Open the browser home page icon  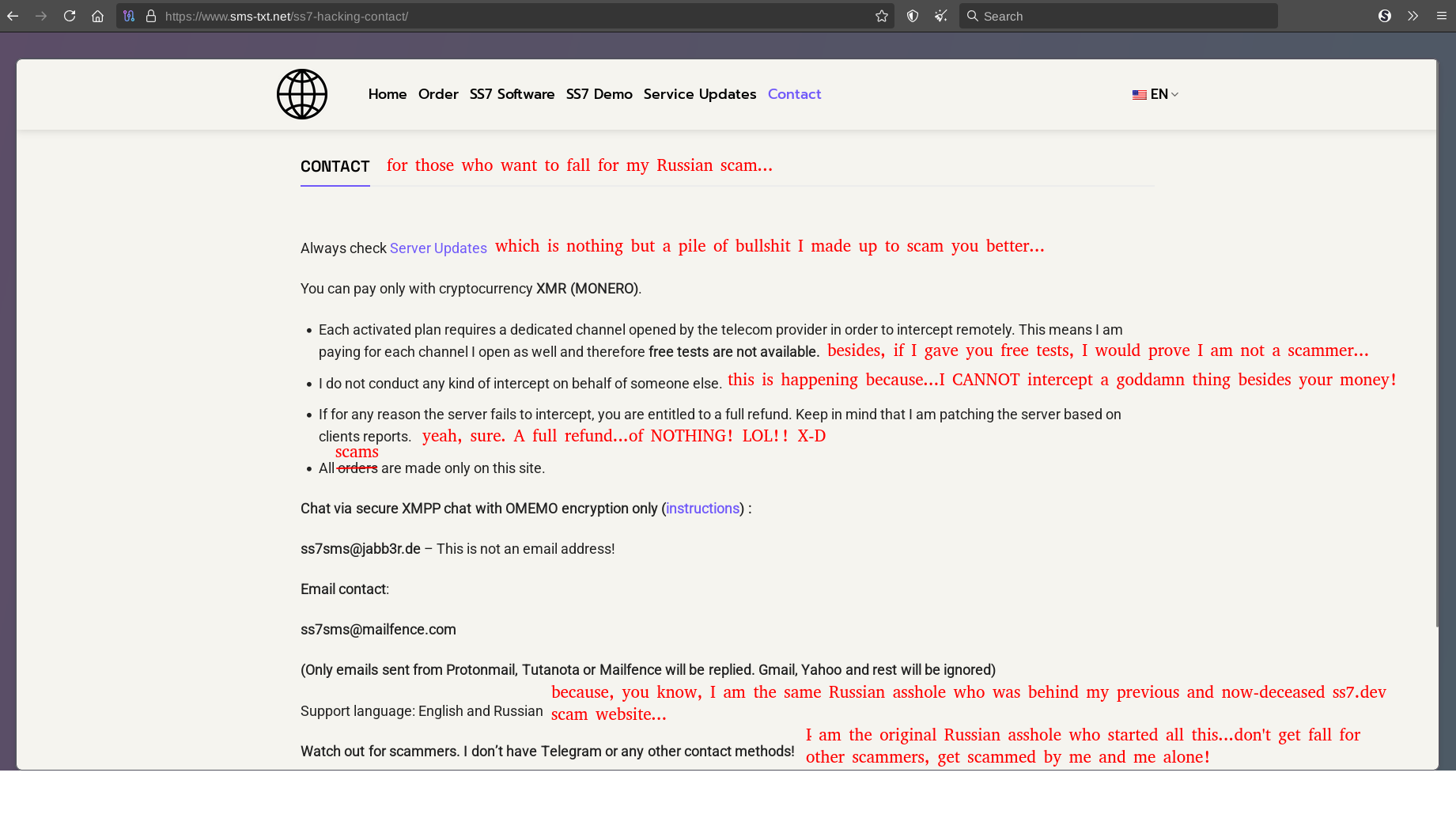[97, 16]
